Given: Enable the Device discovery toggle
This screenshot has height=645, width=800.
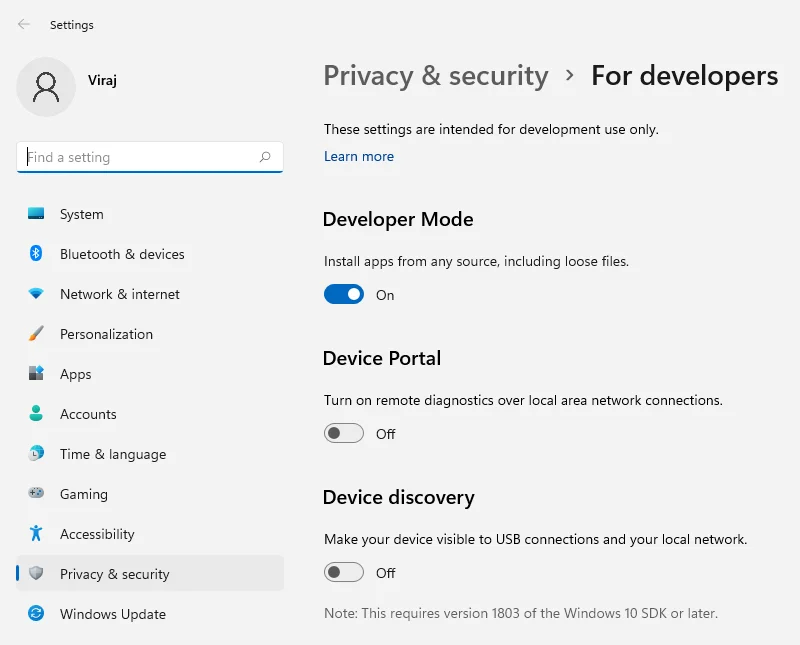Looking at the screenshot, I should point(344,573).
